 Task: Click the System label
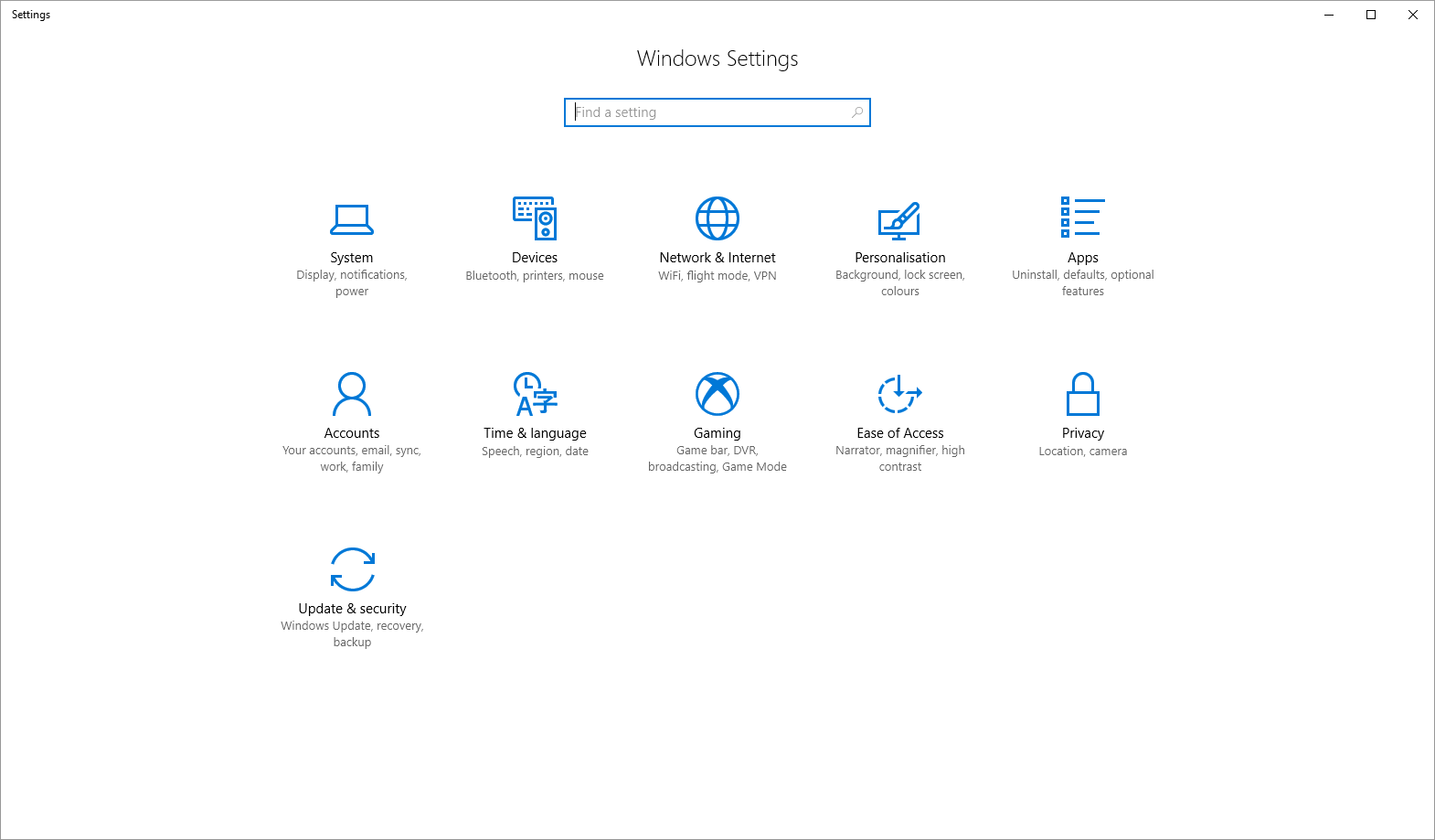352,258
